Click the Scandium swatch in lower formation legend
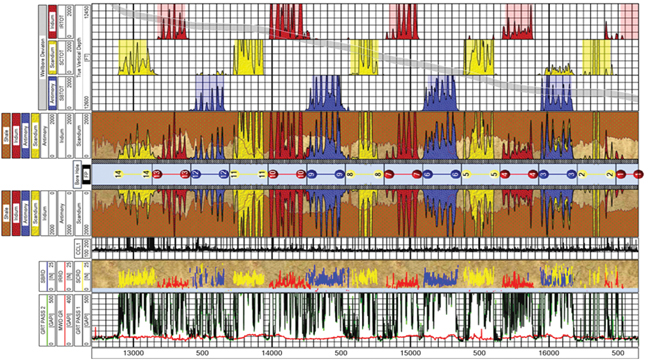Screen dimensions: 650x360 [x=36, y=213]
